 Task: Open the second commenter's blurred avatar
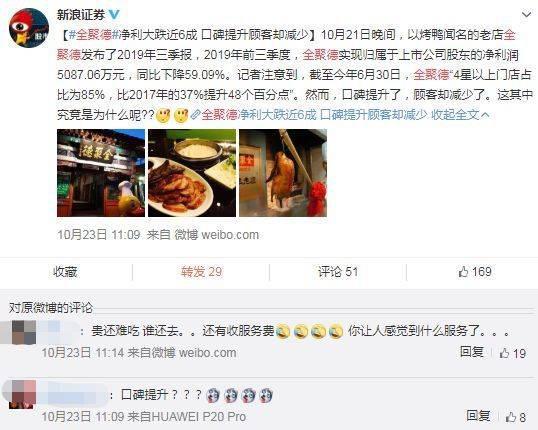pyautogui.click(x=23, y=394)
